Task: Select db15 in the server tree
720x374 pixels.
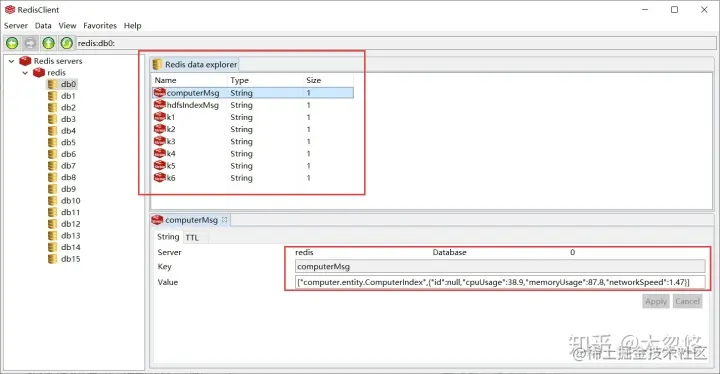Action: coord(71,259)
